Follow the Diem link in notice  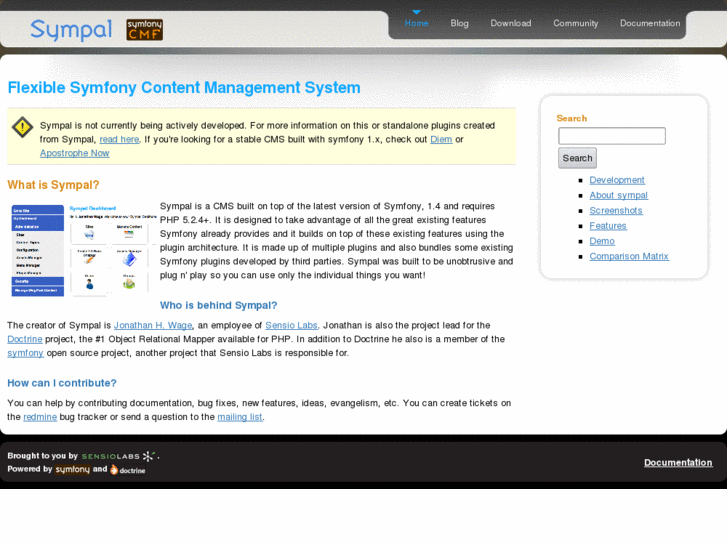coord(441,140)
